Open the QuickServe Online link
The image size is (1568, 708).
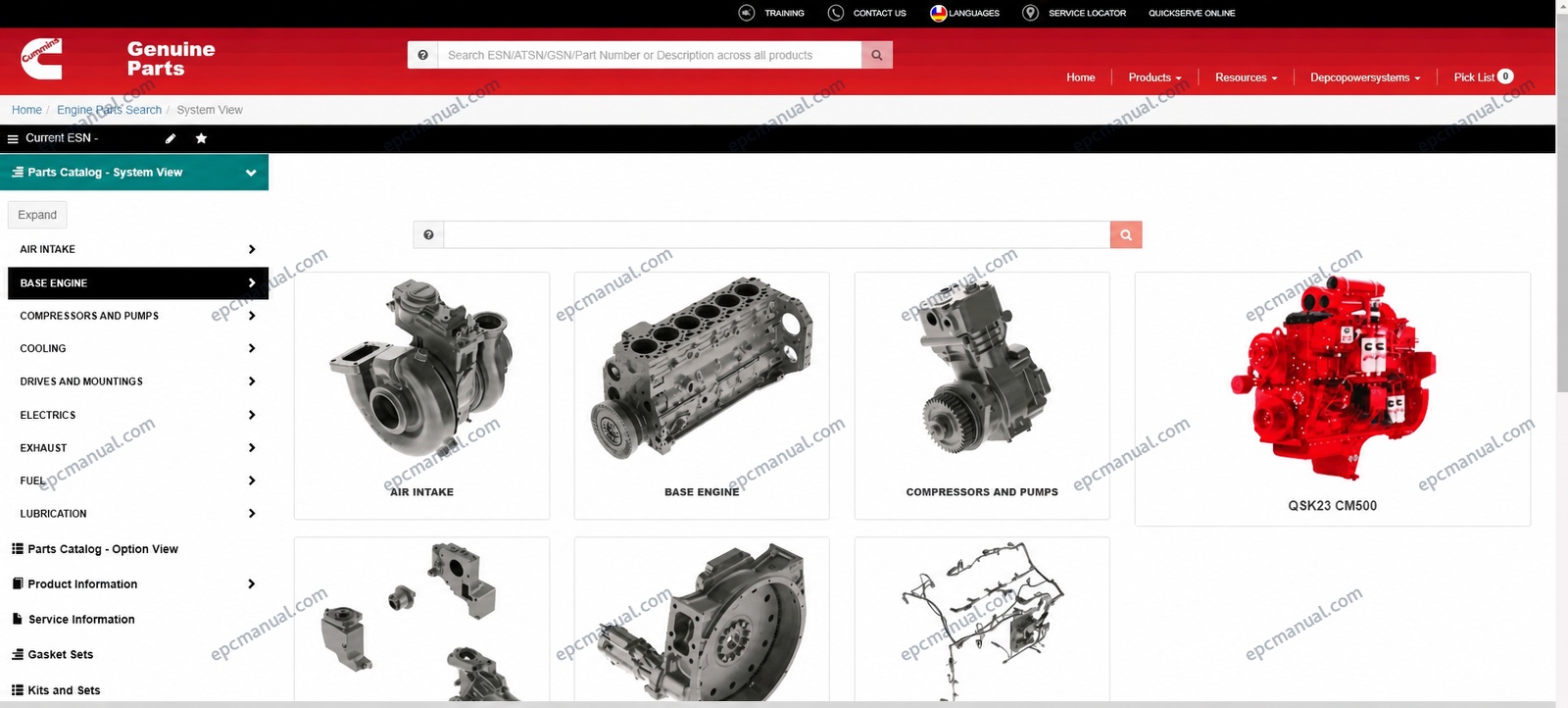[x=1192, y=13]
